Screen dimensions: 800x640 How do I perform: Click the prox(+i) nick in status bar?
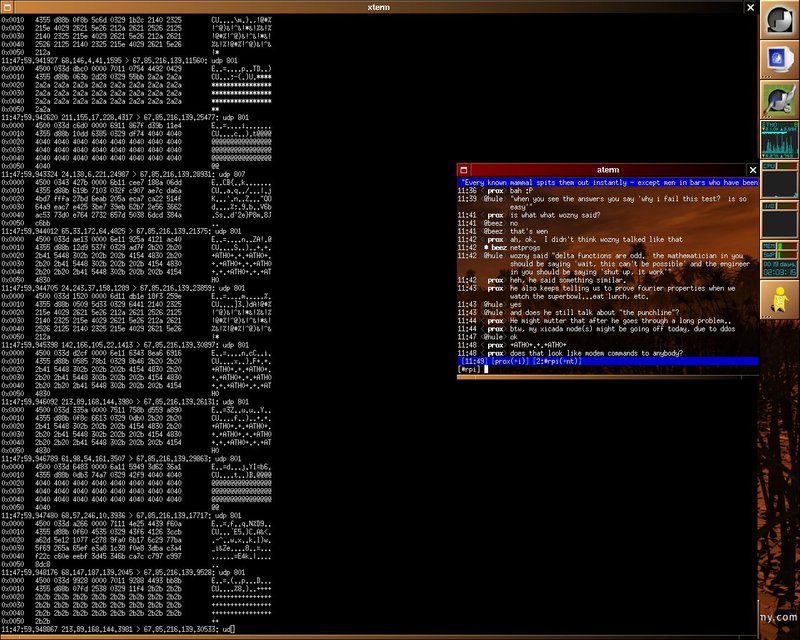click(x=507, y=361)
